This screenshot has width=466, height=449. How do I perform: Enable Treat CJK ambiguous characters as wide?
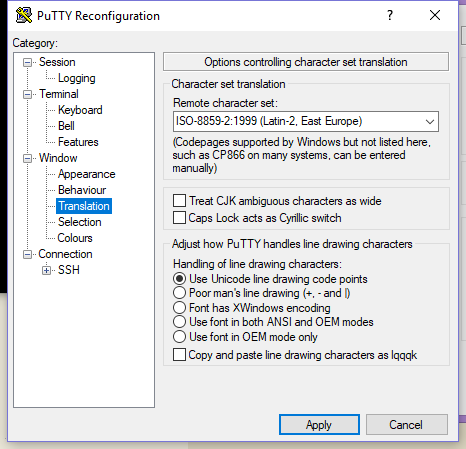[x=179, y=201]
